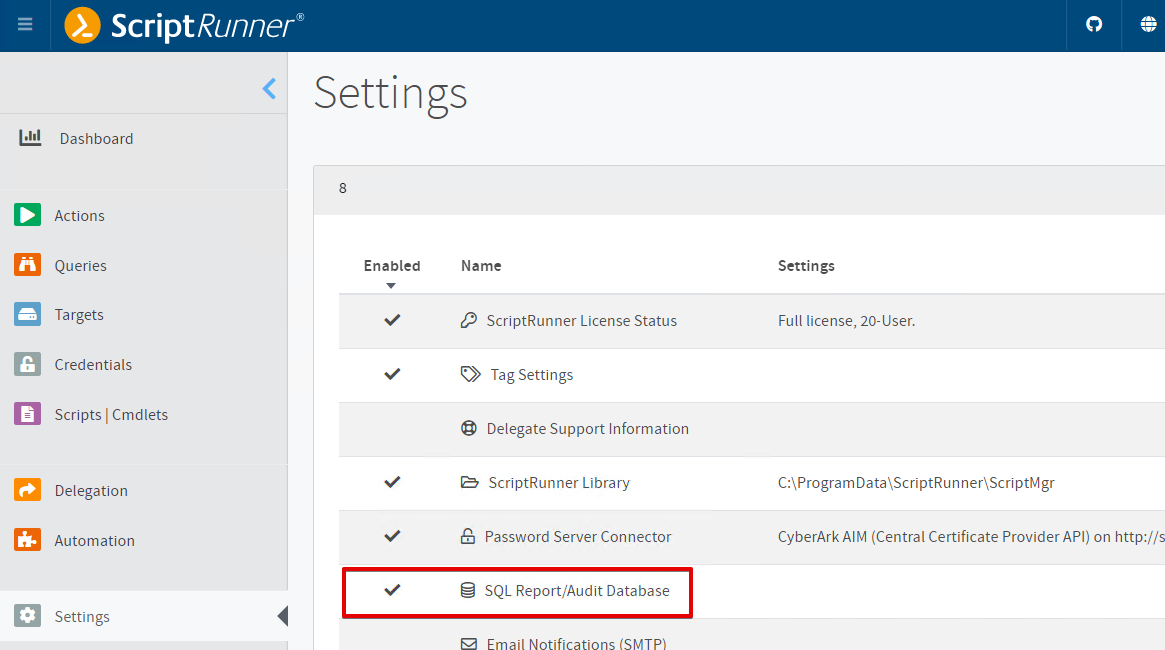
Task: Toggle enabled checkmark for SQL Report/Audit Database
Action: (x=392, y=590)
